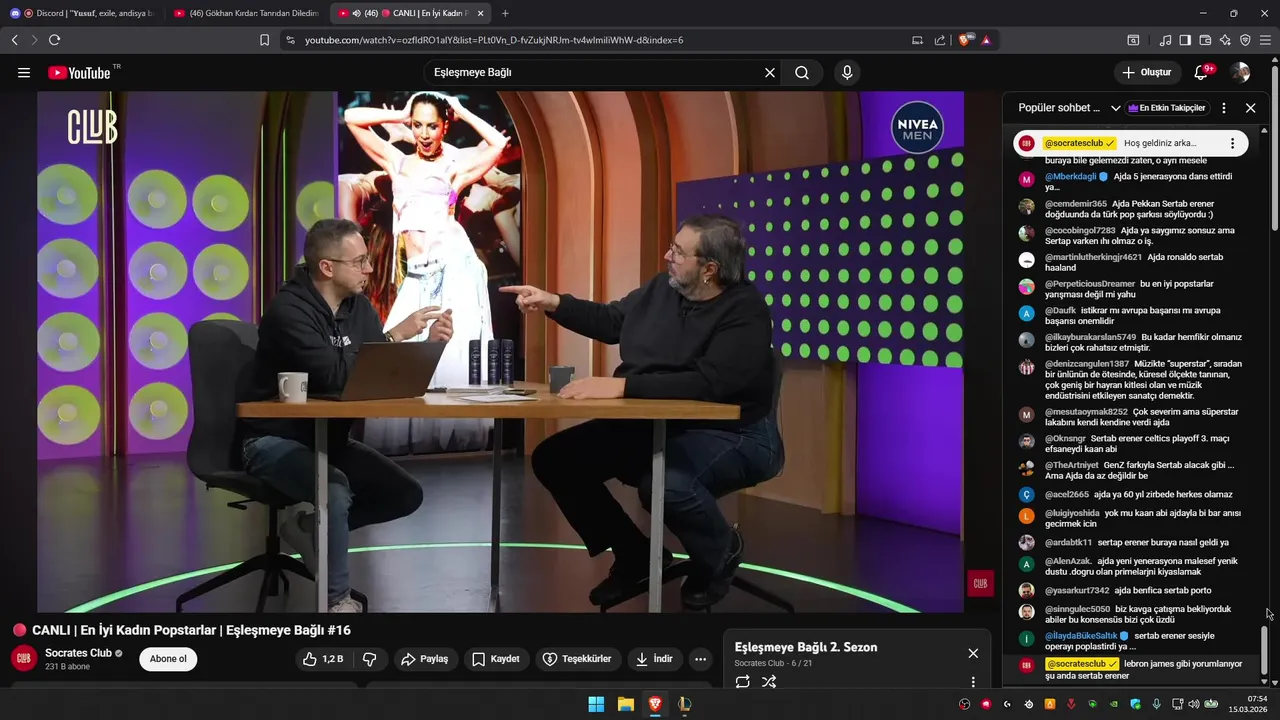This screenshot has width=1280, height=720.
Task: Toggle playlist loop icon
Action: click(x=742, y=682)
